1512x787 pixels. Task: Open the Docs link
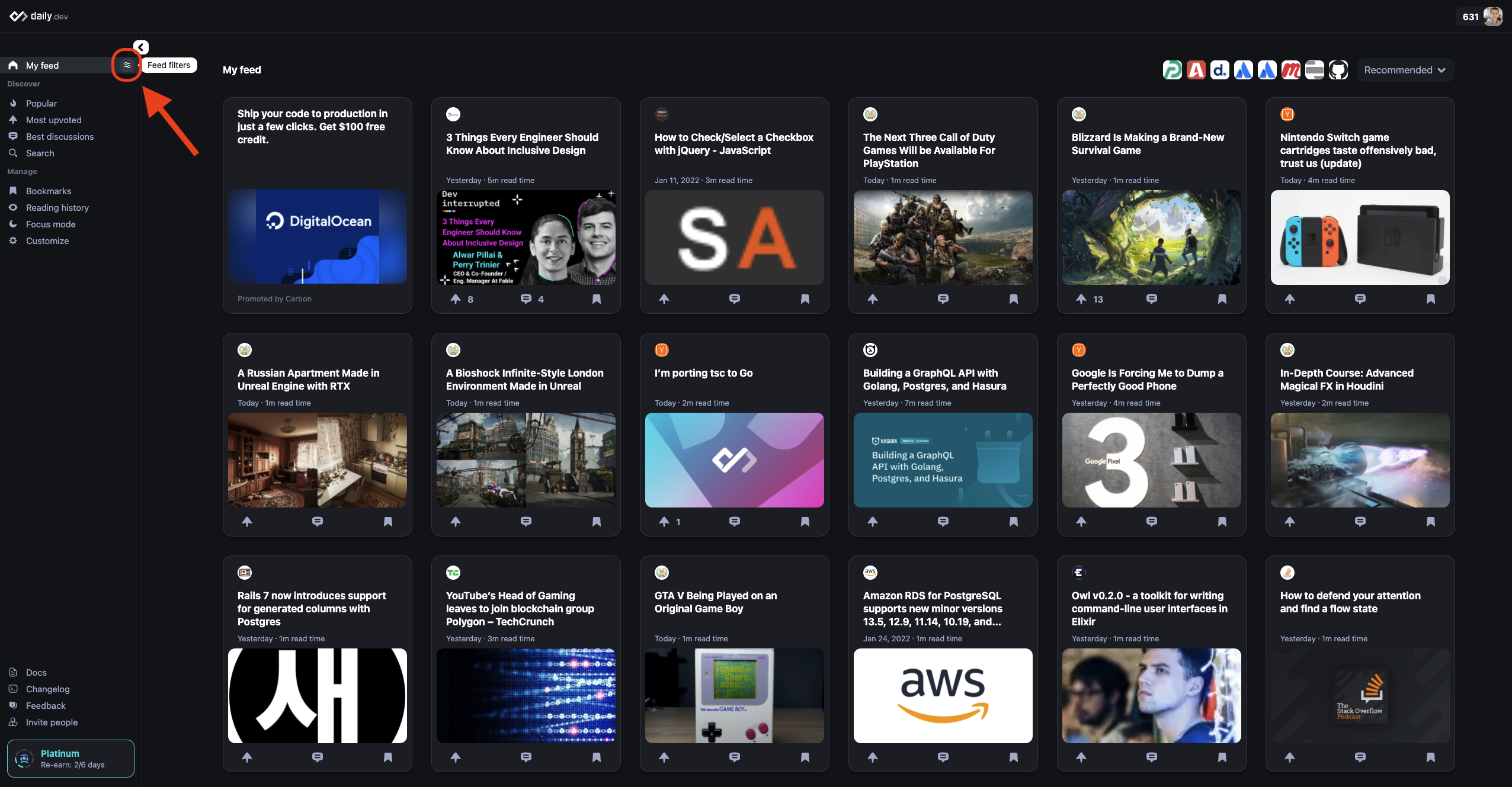click(x=36, y=672)
